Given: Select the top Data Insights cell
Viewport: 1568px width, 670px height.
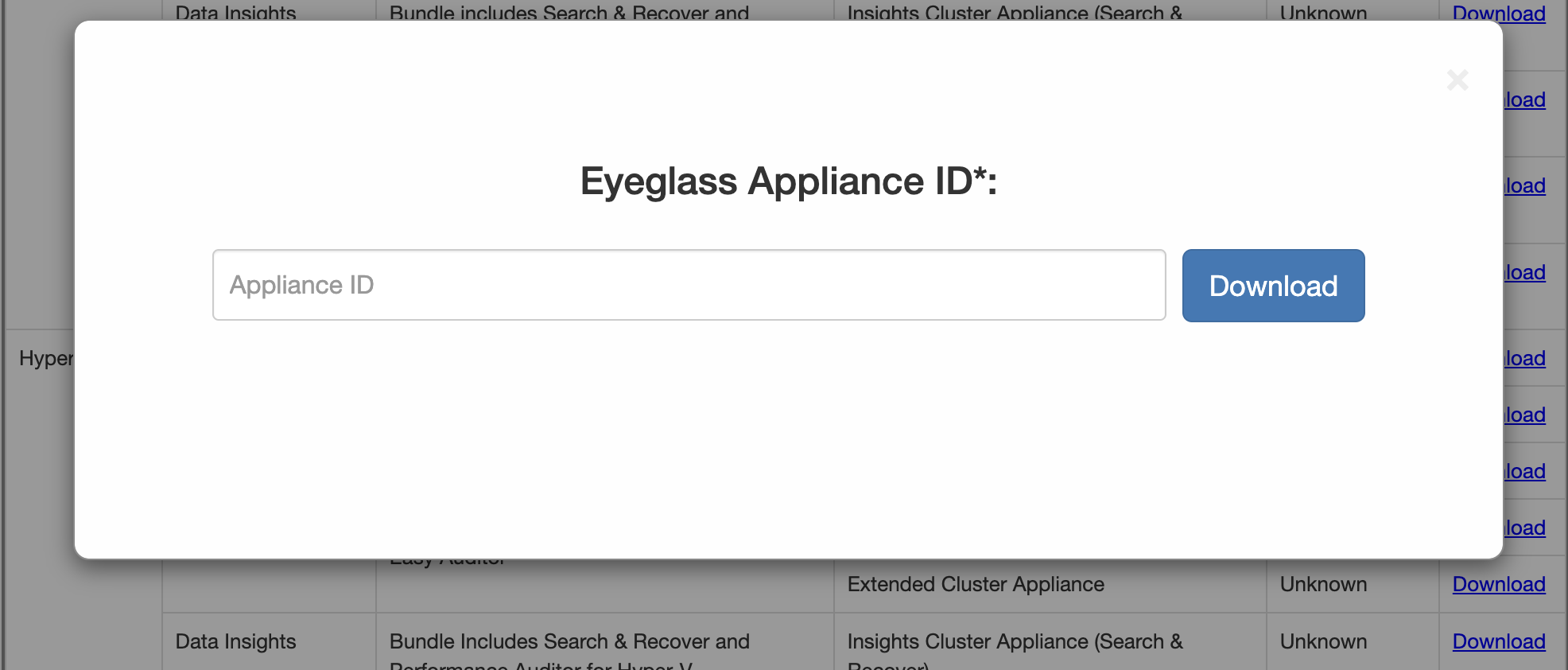Looking at the screenshot, I should point(236,11).
